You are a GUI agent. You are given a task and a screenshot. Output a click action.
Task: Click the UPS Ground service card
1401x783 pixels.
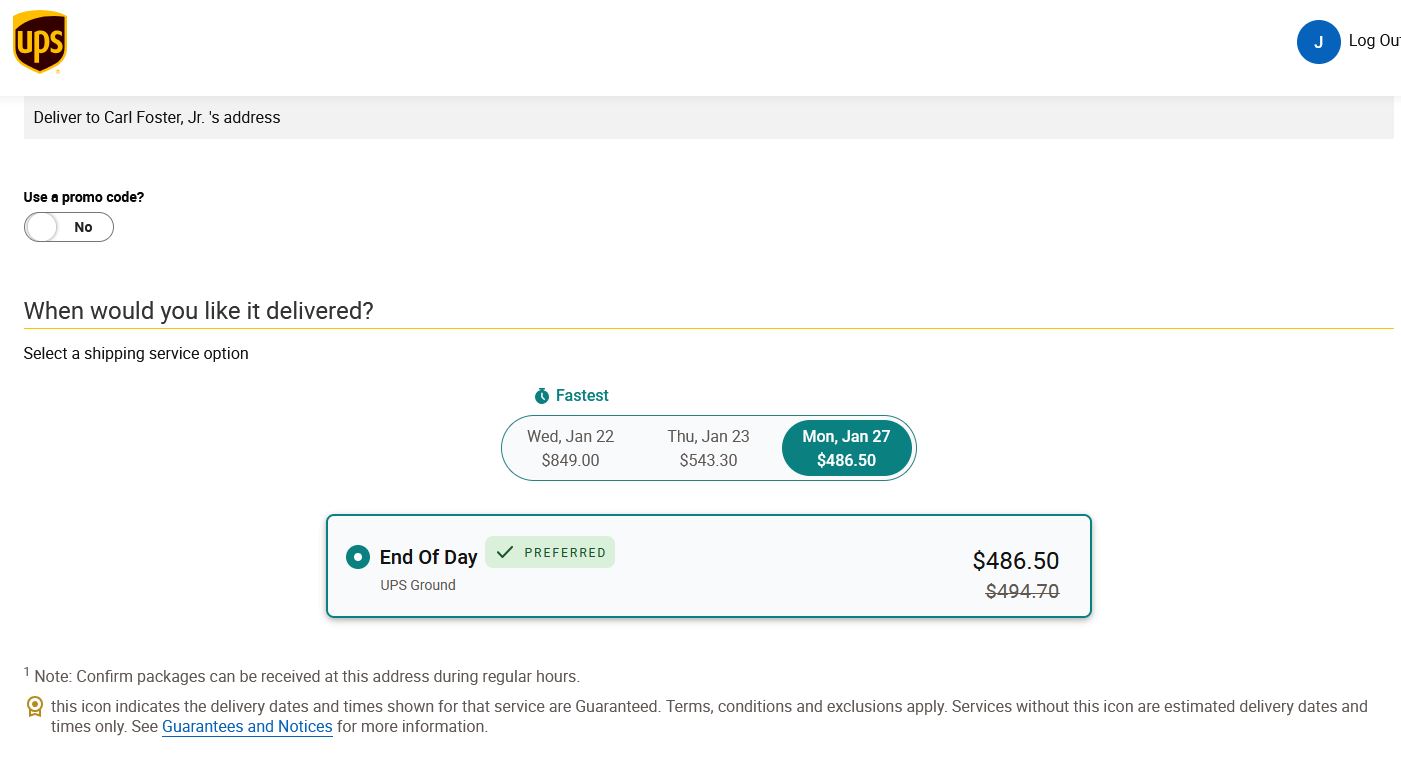(708, 566)
